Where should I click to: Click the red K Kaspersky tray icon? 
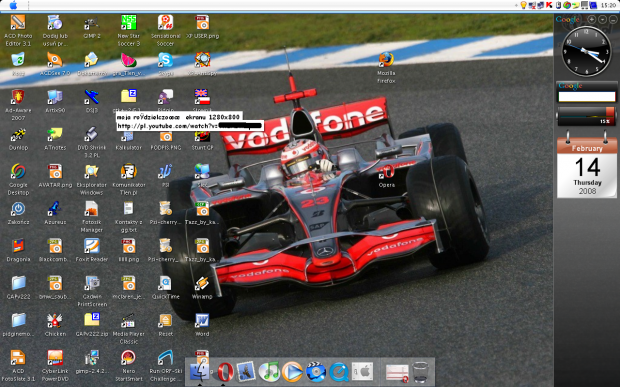point(549,5)
